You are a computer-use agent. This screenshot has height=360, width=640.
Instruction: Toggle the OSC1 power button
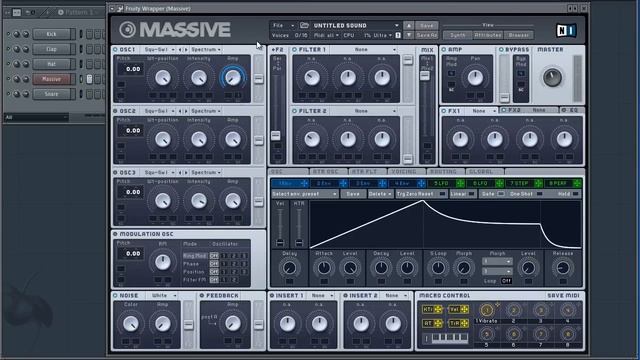115,49
